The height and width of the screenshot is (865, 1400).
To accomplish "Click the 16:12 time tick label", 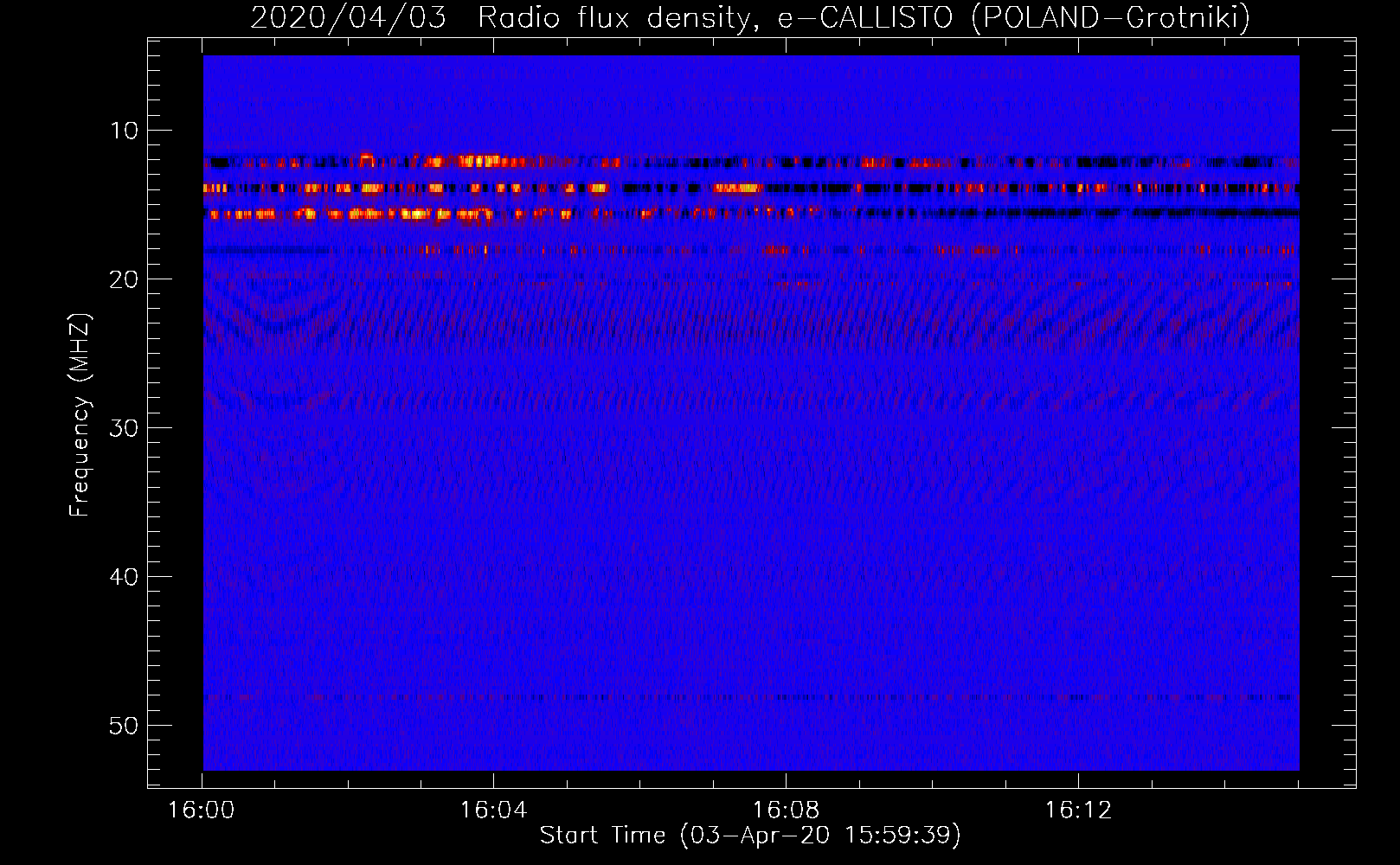I will [x=1078, y=811].
